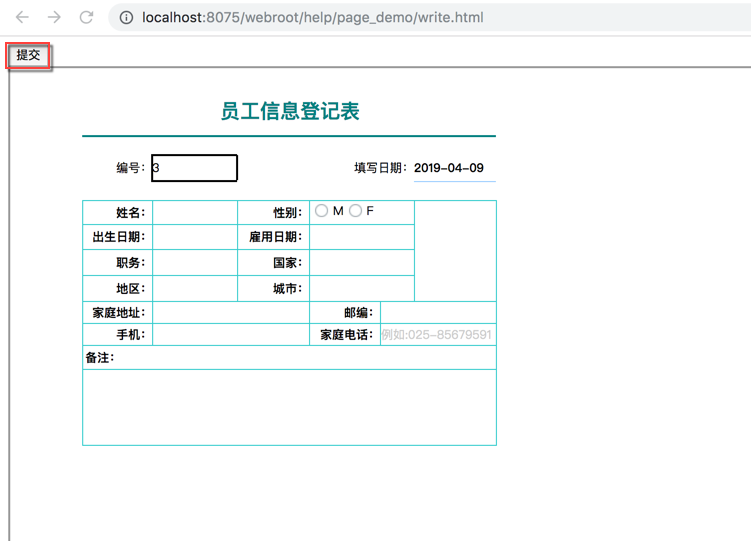Screen dimensions: 751x541
Task: Click the 填写日期 date field
Action: (455, 168)
